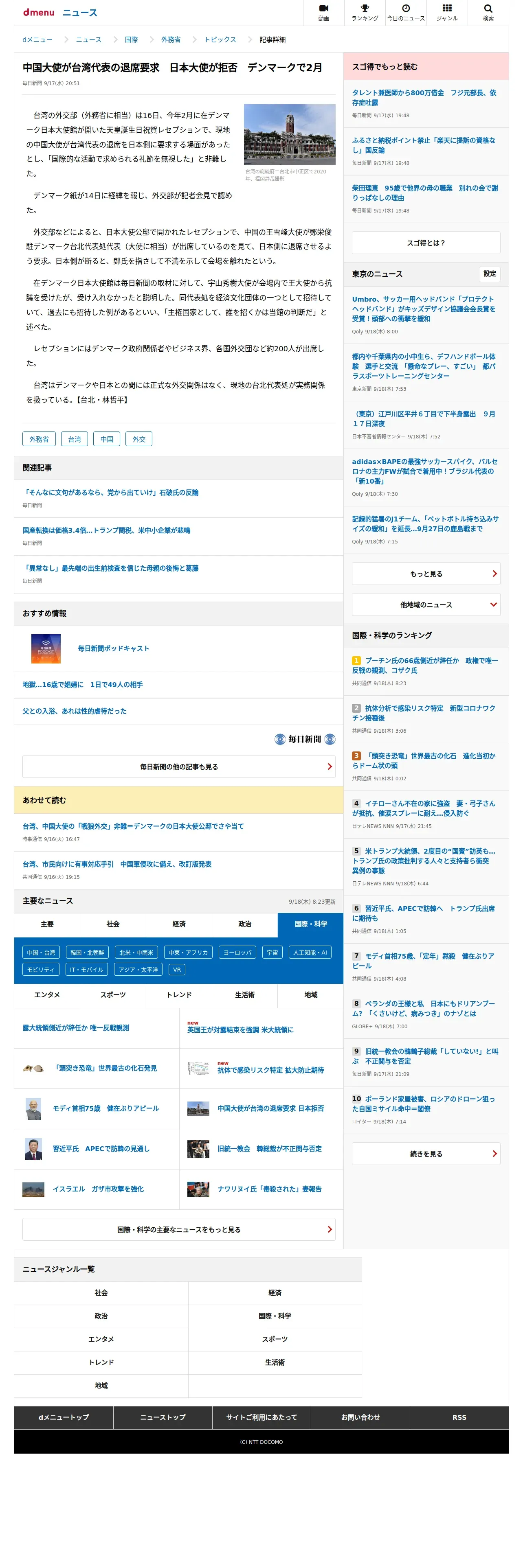The image size is (523, 1568).
Task: Open the 動画 video icon in header
Action: (x=323, y=12)
